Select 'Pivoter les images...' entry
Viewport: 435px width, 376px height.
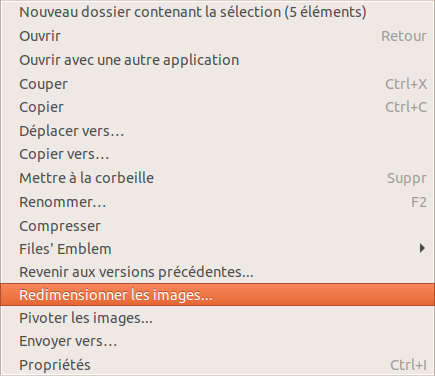coord(217,318)
